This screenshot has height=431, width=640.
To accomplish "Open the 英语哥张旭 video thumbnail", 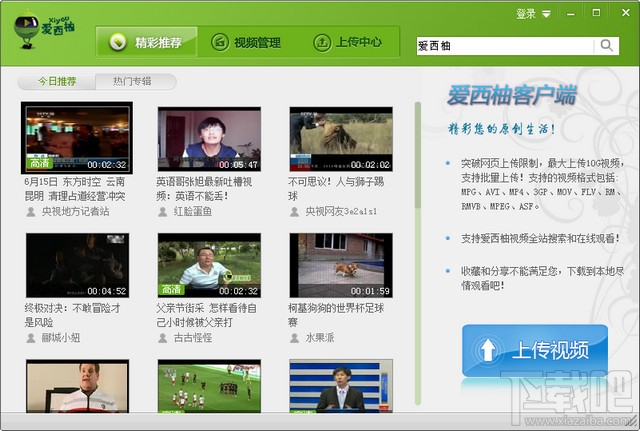I will [209, 139].
